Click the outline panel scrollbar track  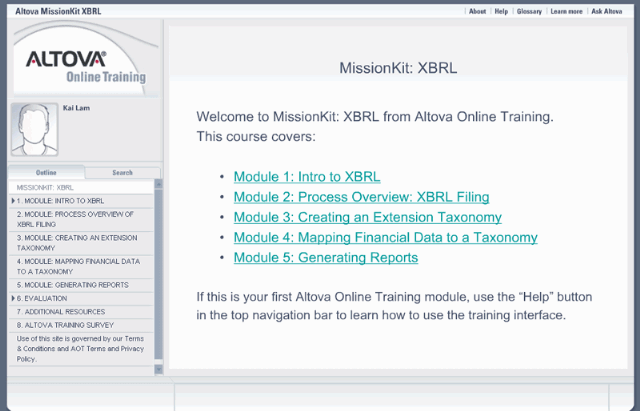(159, 273)
